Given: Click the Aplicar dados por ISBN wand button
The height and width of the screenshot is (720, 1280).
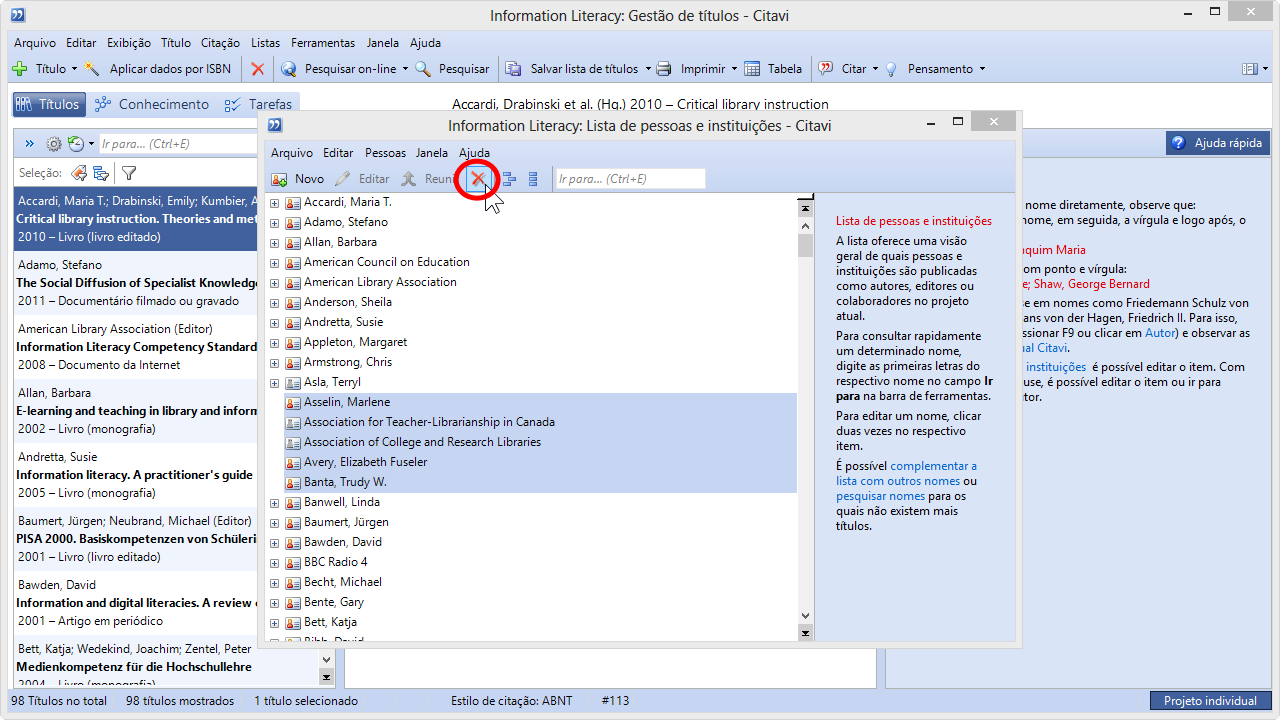Looking at the screenshot, I should [157, 69].
